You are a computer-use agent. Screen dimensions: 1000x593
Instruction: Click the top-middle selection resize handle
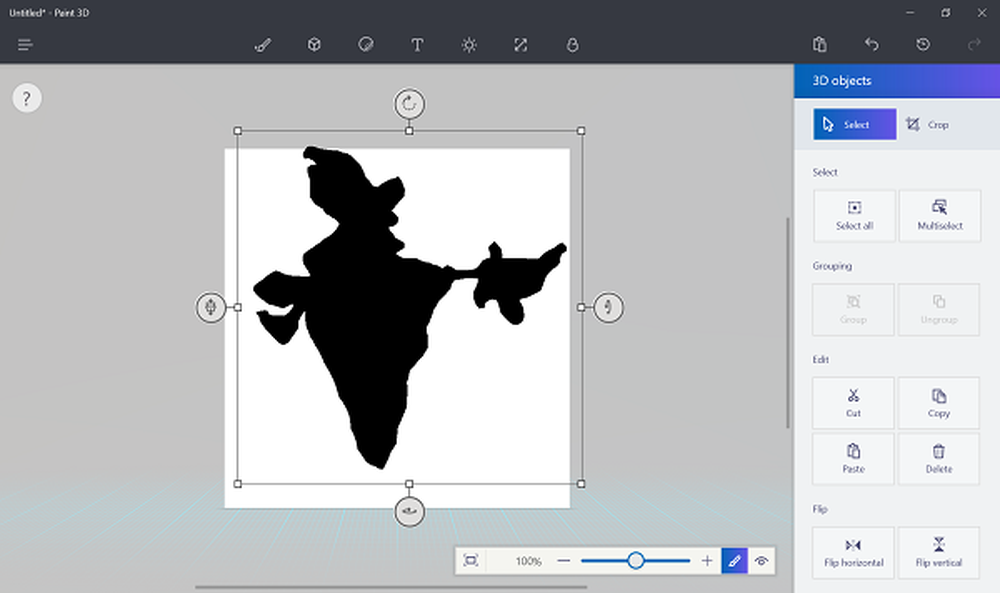click(409, 131)
